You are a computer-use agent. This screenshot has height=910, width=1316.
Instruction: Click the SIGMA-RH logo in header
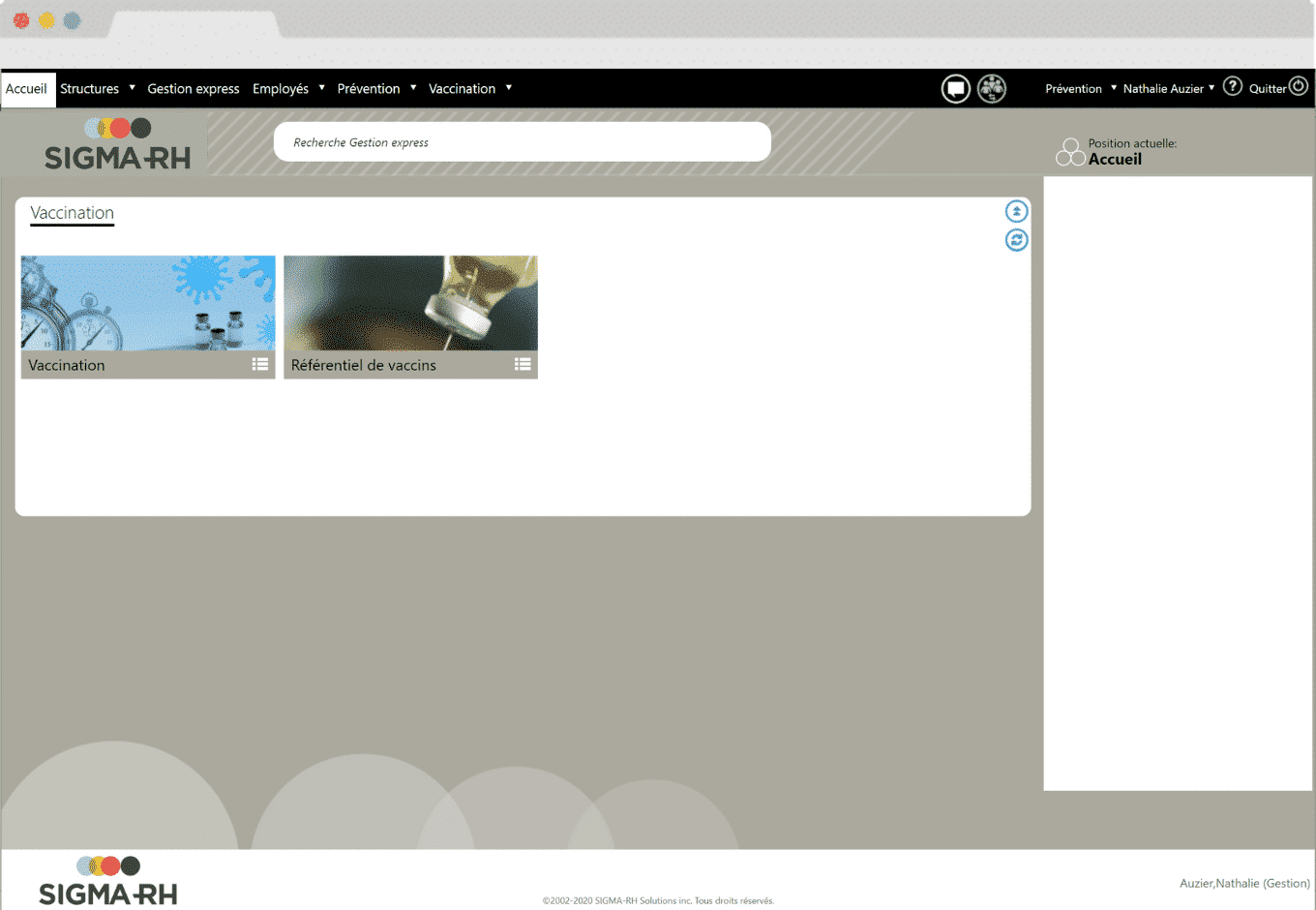pyautogui.click(x=117, y=144)
